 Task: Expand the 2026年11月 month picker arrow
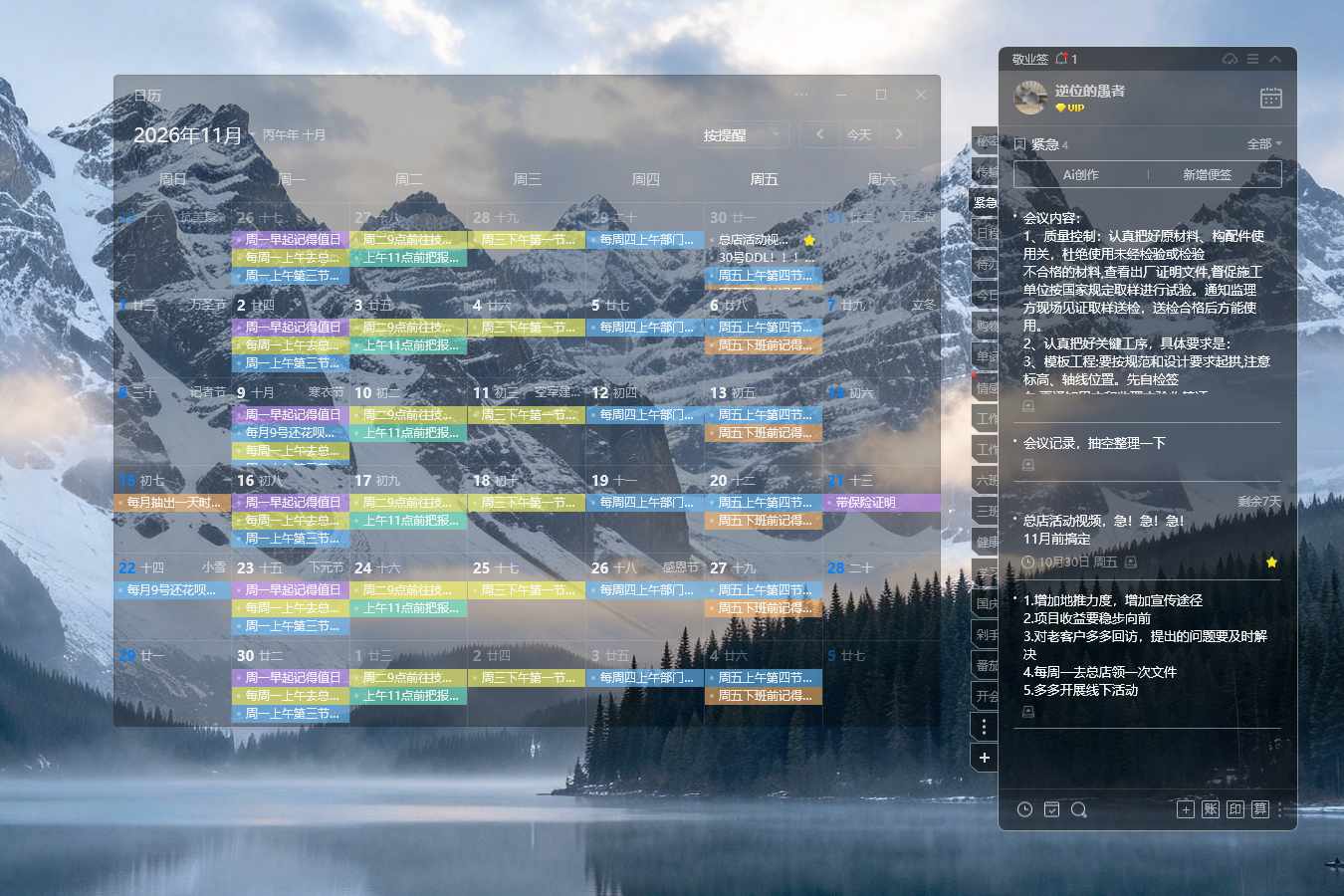tap(253, 135)
